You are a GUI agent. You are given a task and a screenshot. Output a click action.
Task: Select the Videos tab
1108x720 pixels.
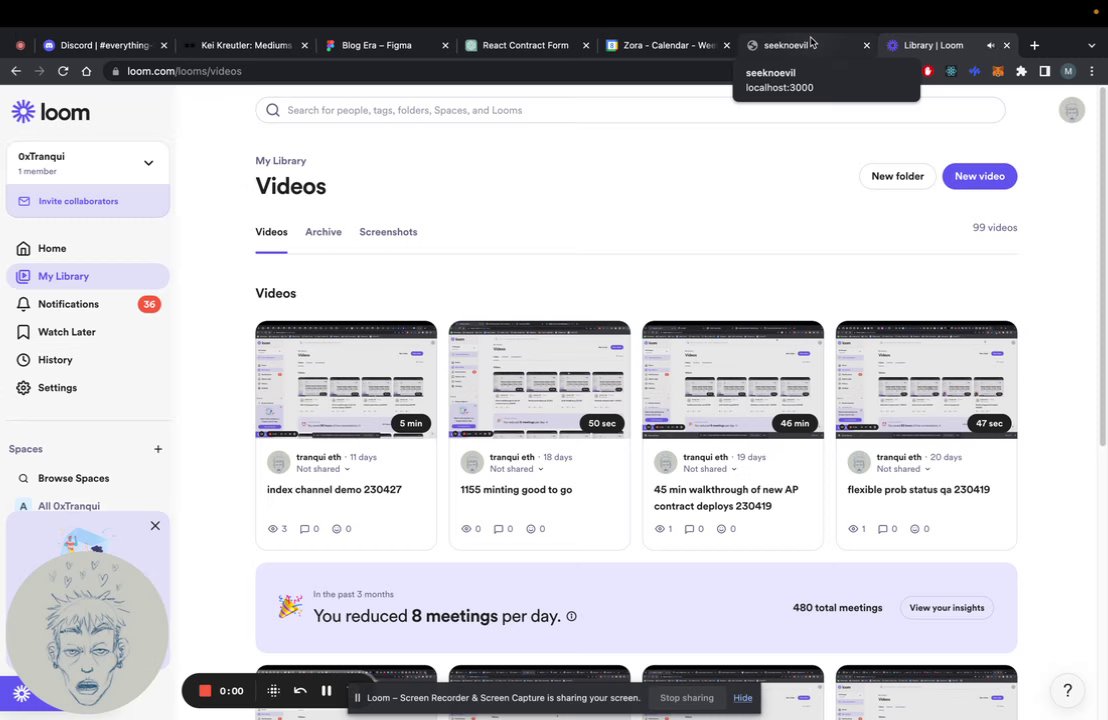[271, 232]
